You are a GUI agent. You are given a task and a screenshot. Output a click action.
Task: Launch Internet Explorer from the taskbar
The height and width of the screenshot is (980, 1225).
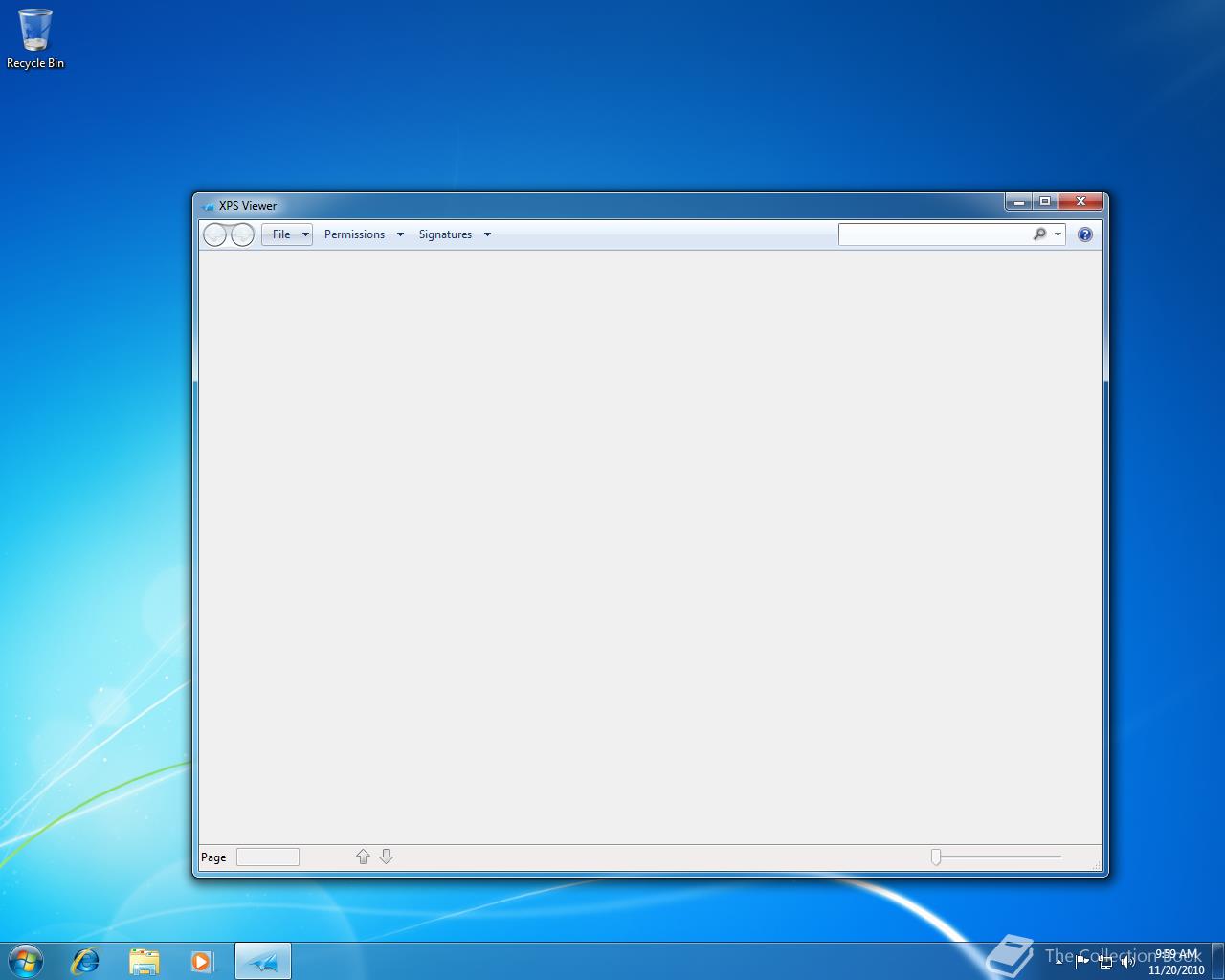coord(86,961)
